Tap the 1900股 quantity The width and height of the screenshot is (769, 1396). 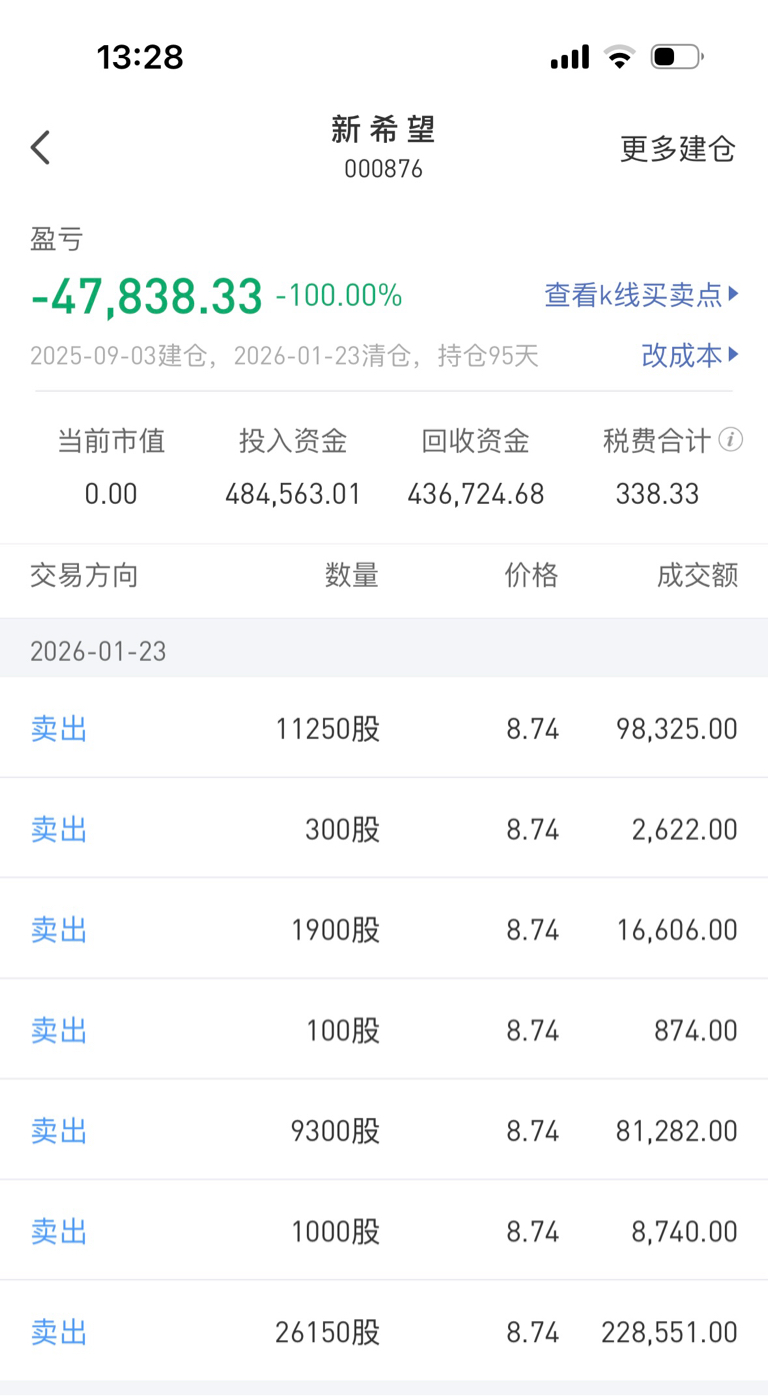[336, 930]
